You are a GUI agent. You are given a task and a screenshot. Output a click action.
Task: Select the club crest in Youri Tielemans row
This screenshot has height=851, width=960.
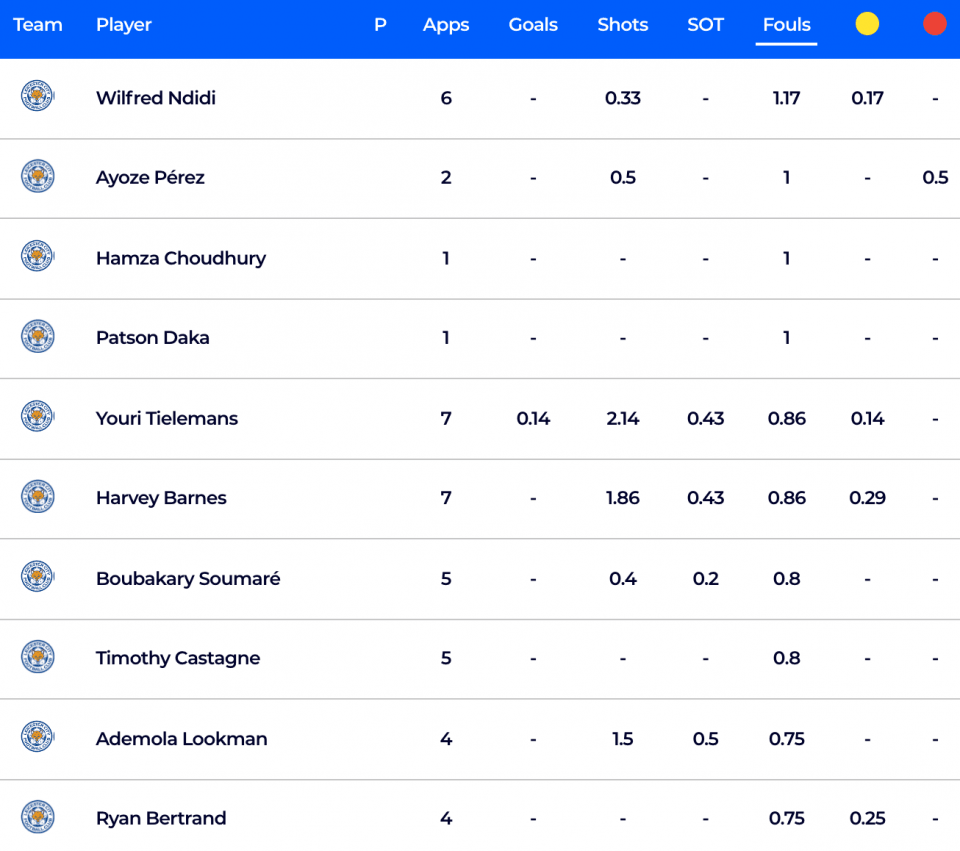pos(37,416)
